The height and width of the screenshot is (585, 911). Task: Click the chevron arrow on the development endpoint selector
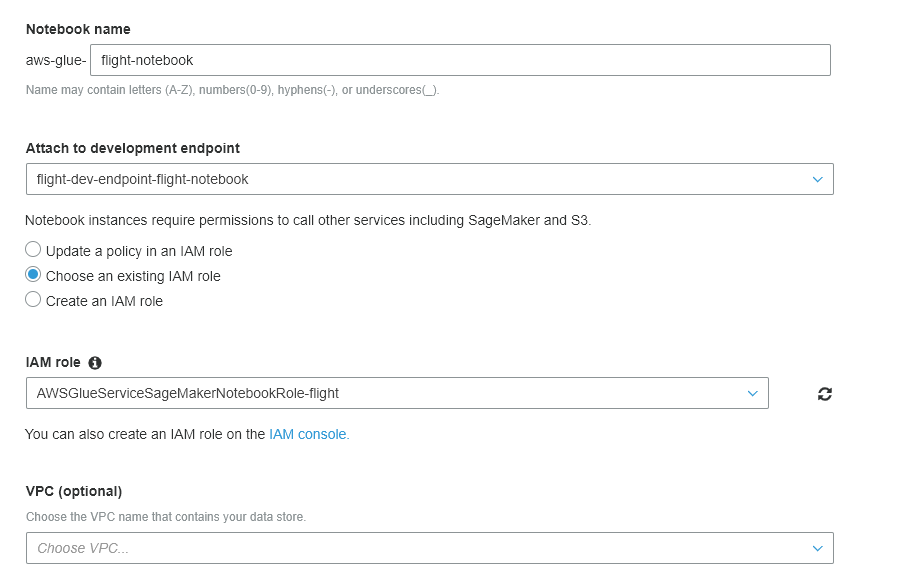(x=817, y=180)
